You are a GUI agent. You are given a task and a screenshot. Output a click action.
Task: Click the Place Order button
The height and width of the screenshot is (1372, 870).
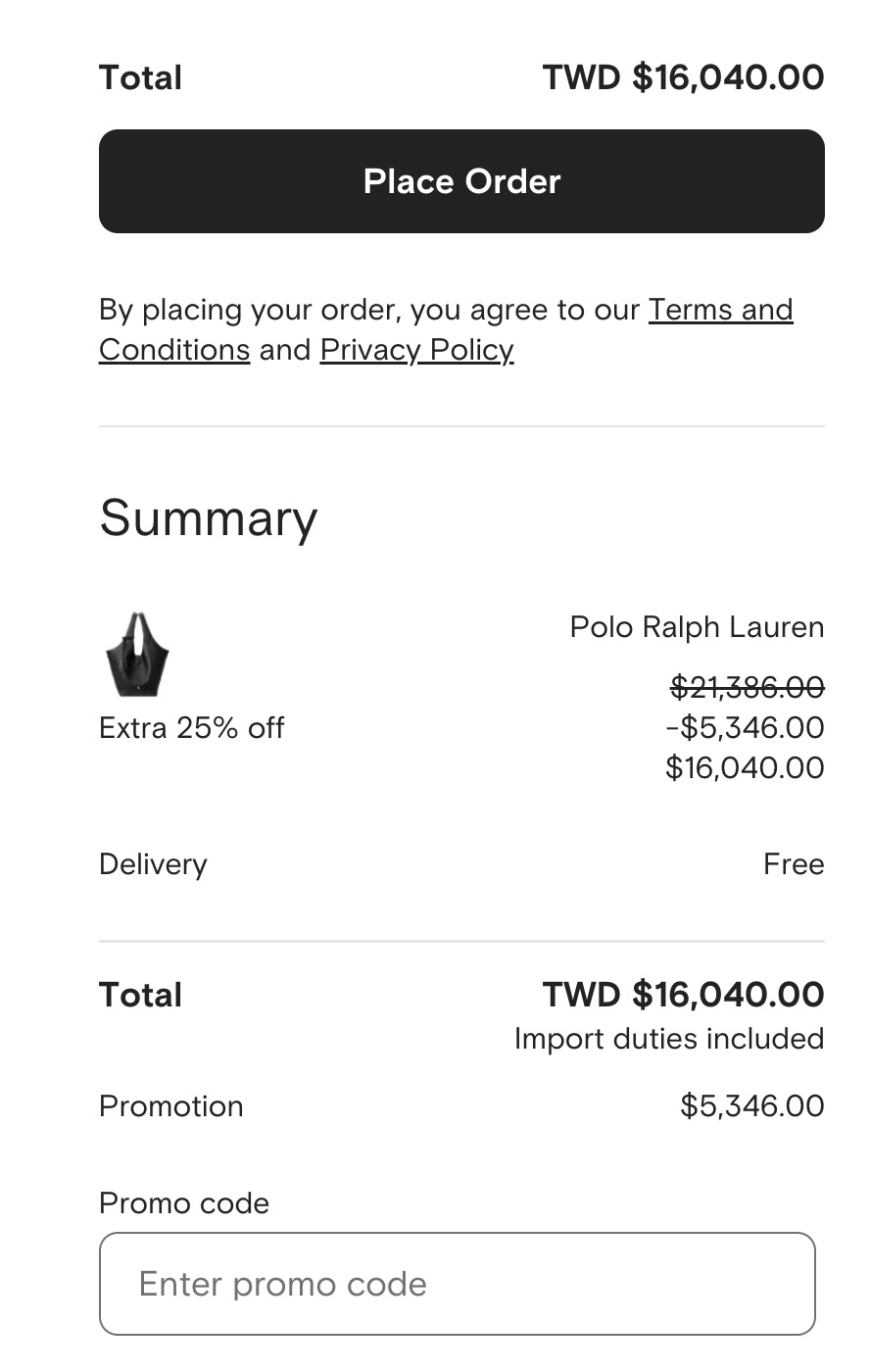(461, 181)
